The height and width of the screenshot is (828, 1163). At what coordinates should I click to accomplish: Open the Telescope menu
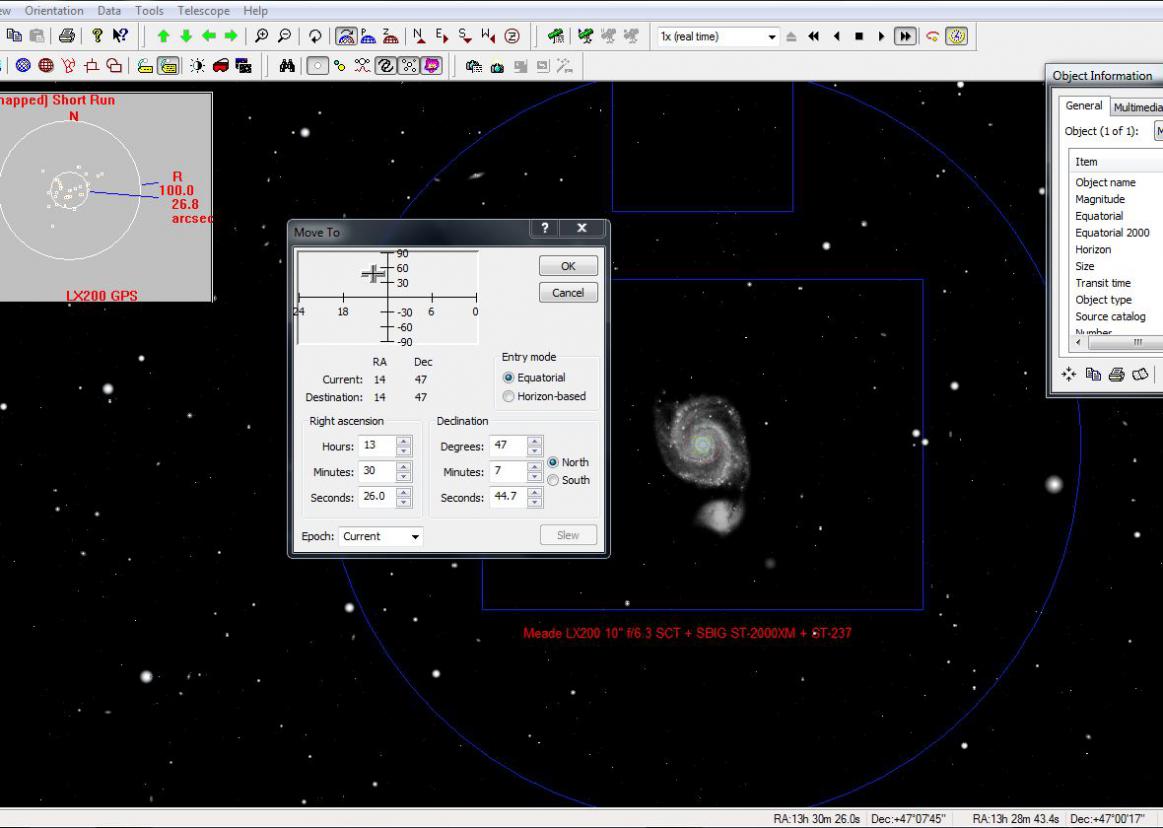pos(203,11)
